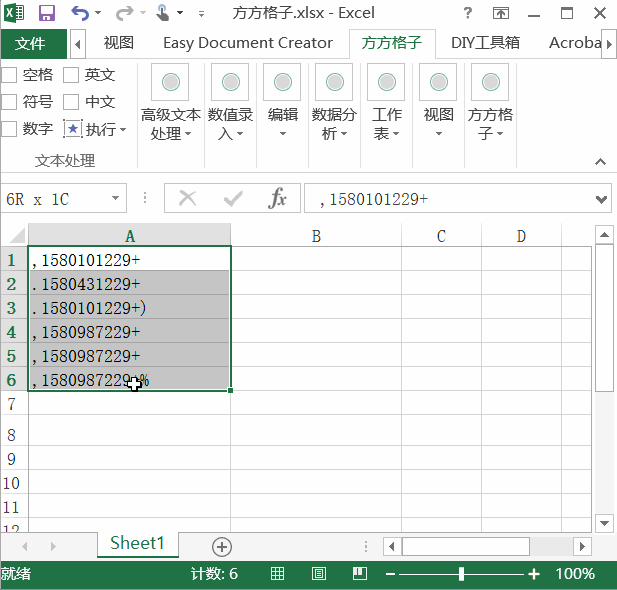Click the vertical scrollbar thumb
Screen dimensions: 617x590
(604, 318)
